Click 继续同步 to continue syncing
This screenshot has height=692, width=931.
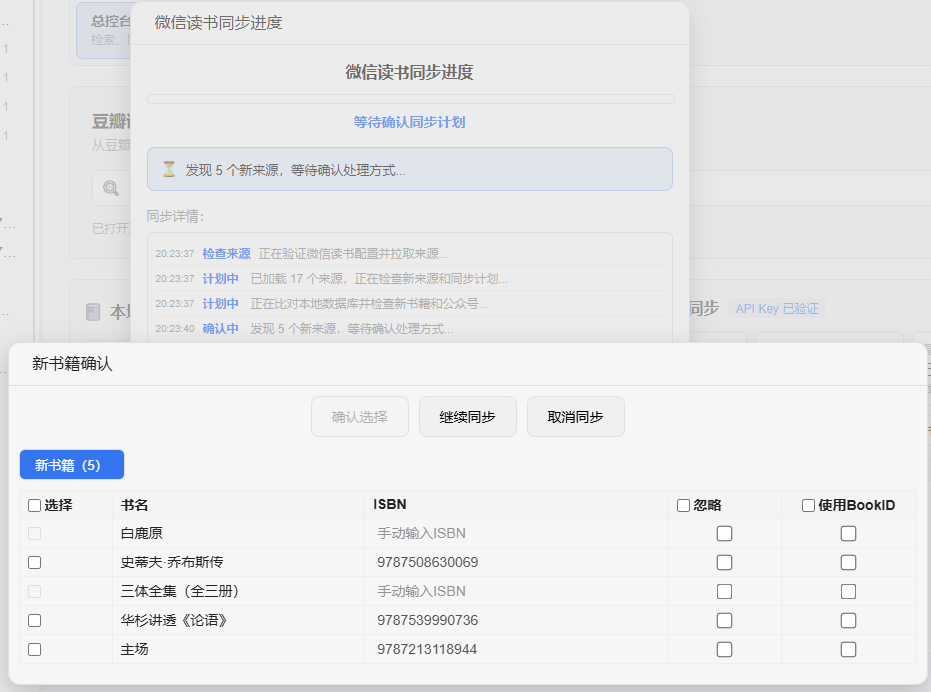point(468,416)
